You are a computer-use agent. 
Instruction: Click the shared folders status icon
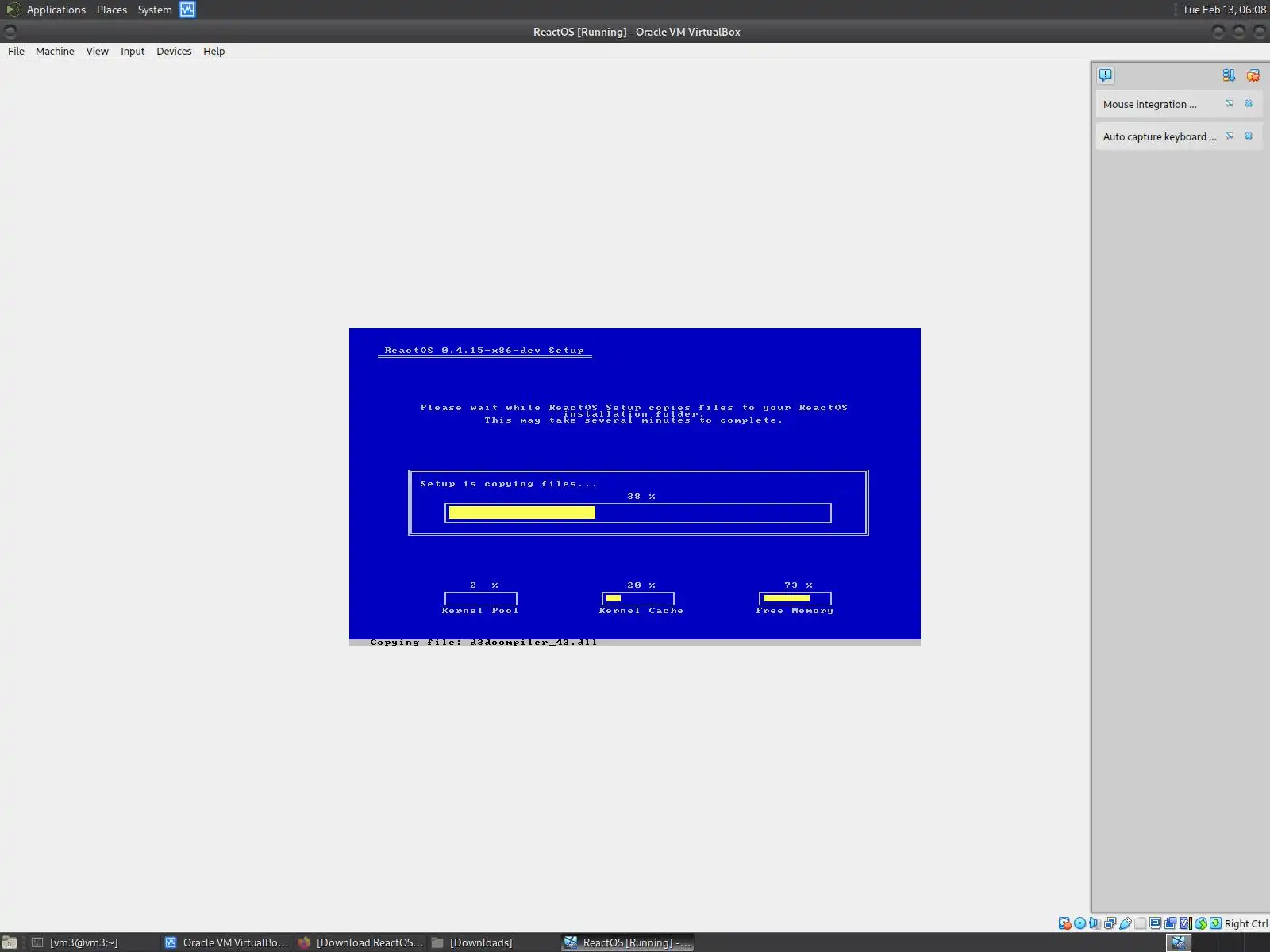pos(1141,923)
